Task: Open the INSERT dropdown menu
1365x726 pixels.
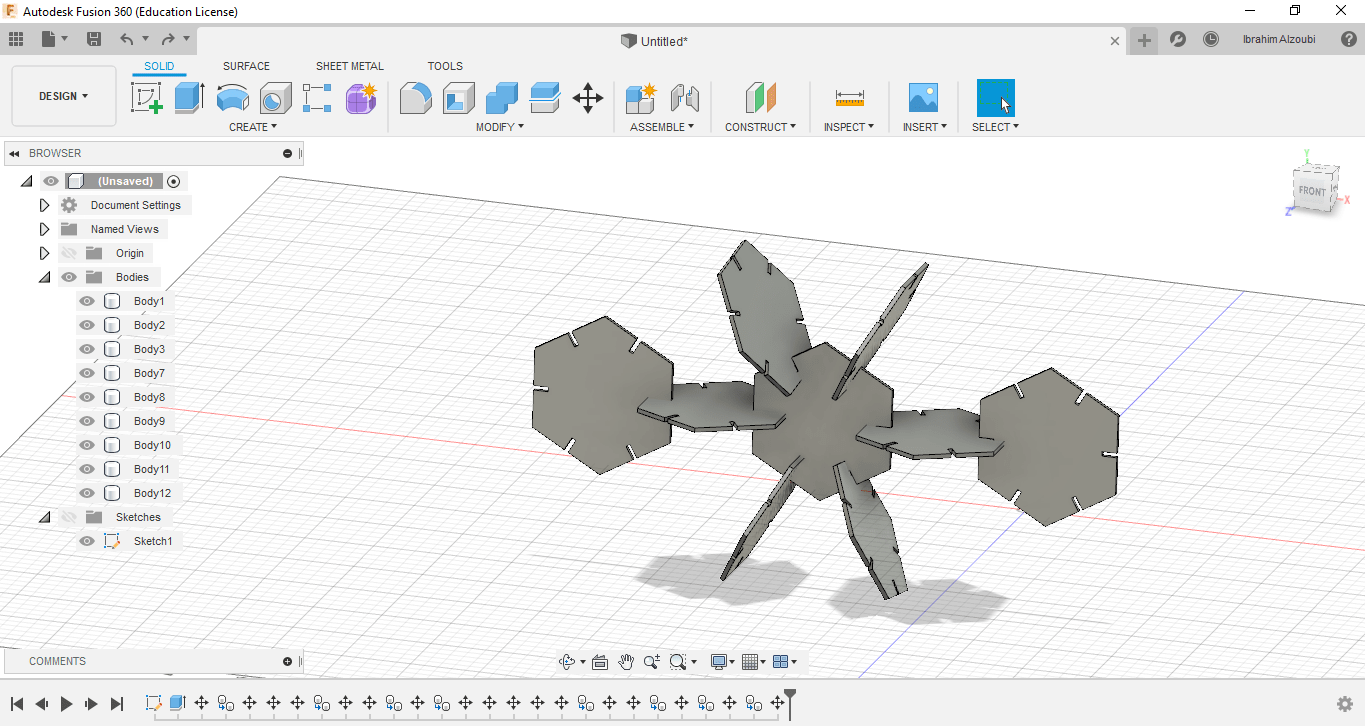Action: 925,127
